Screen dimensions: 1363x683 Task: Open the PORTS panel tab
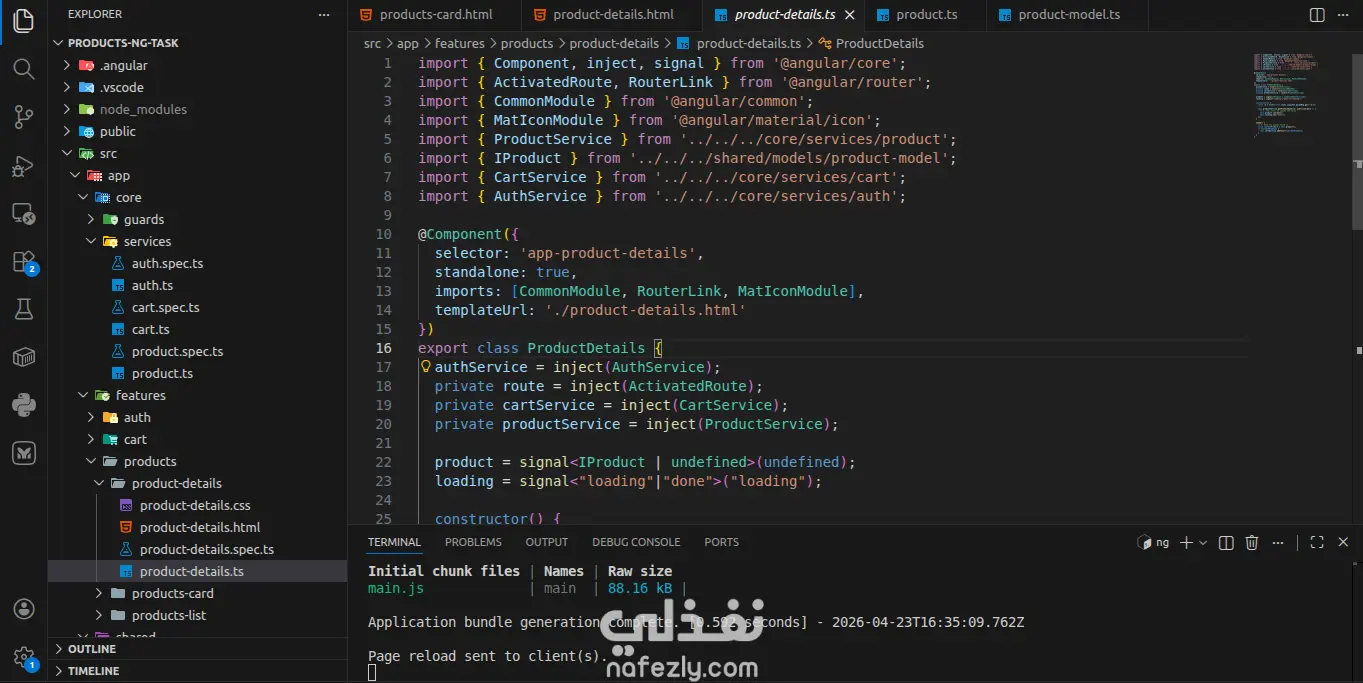pyautogui.click(x=721, y=542)
